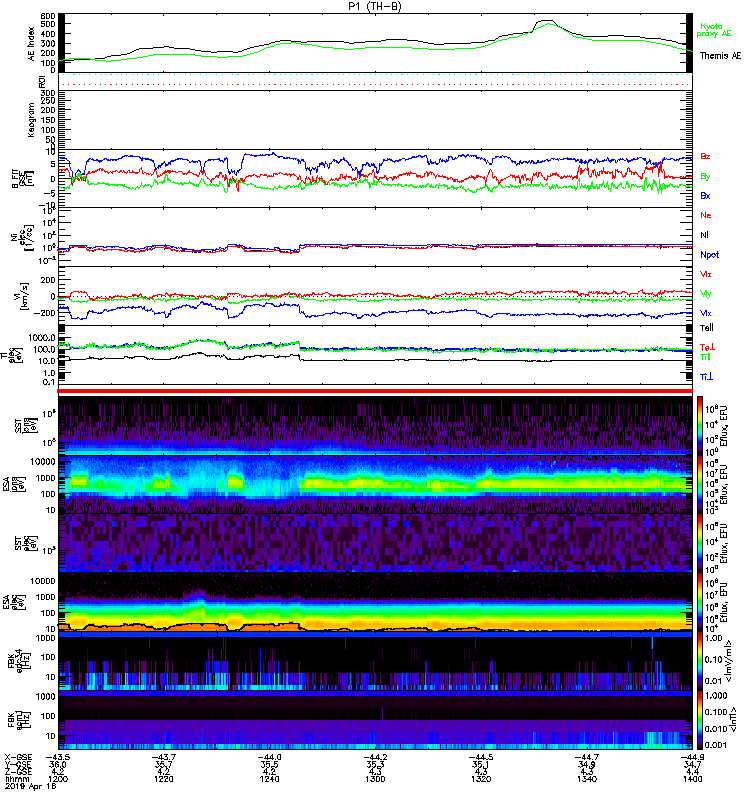Click the plot title P1 (TH-B)
The width and height of the screenshot is (750, 800).
tap(374, 6)
